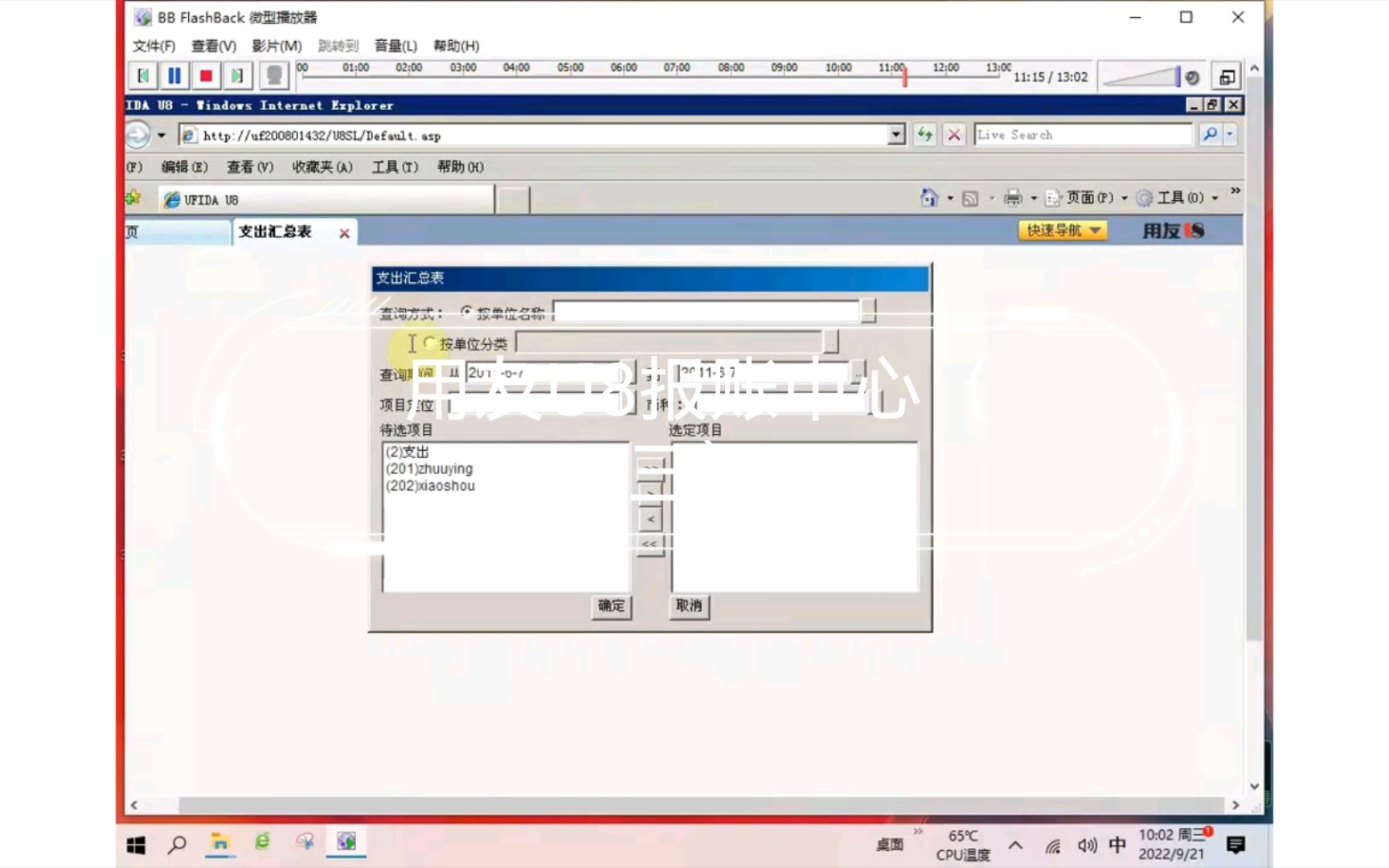Click the timeline at the 05:00 mark
Screen dimensions: 1389x868
[571, 68]
